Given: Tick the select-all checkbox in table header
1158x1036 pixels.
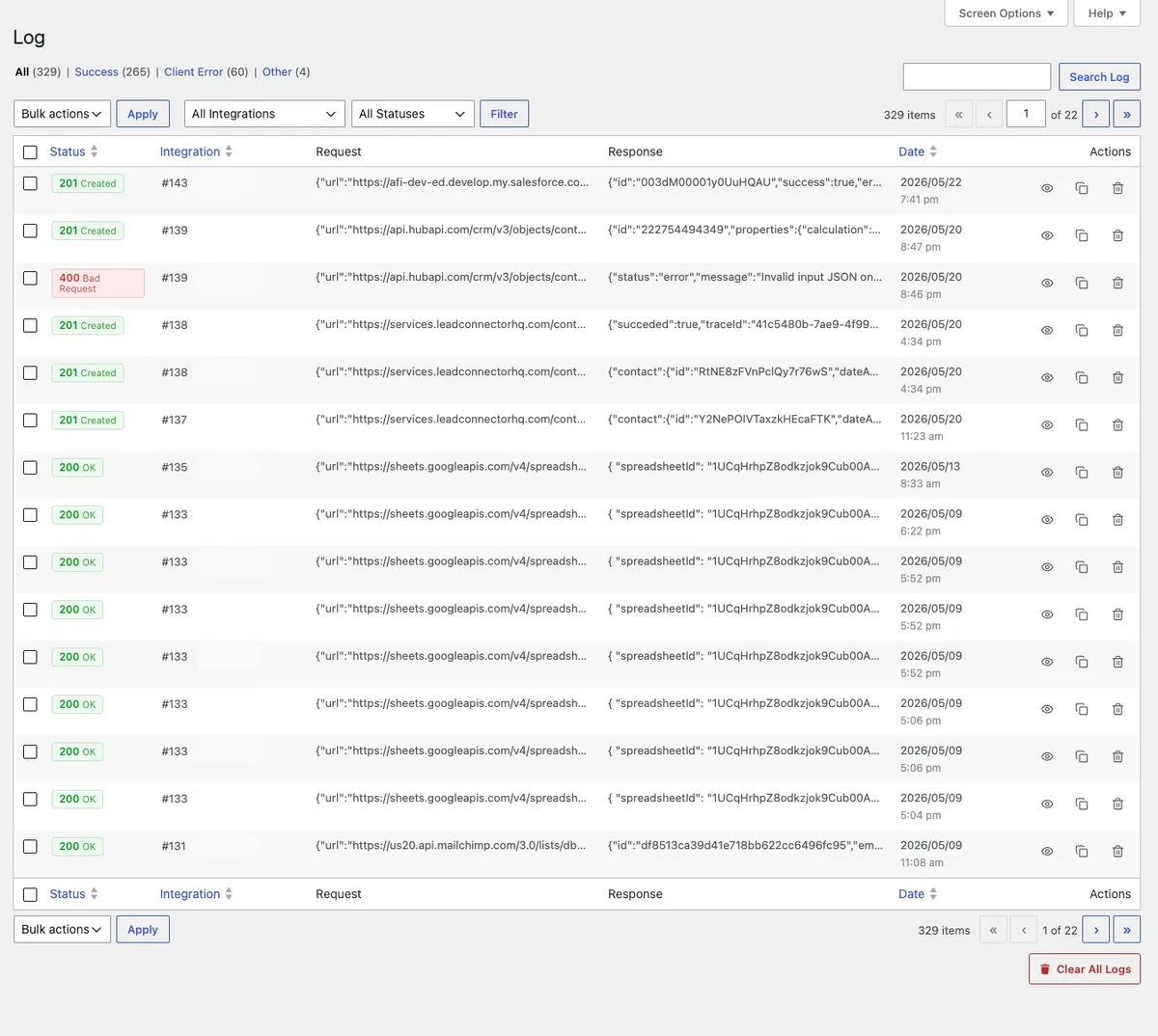Looking at the screenshot, I should pyautogui.click(x=30, y=152).
